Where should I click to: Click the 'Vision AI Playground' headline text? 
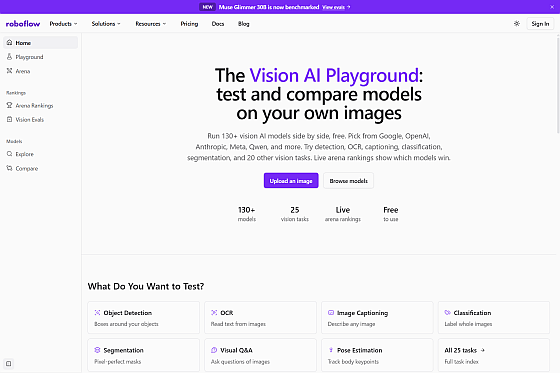[334, 75]
